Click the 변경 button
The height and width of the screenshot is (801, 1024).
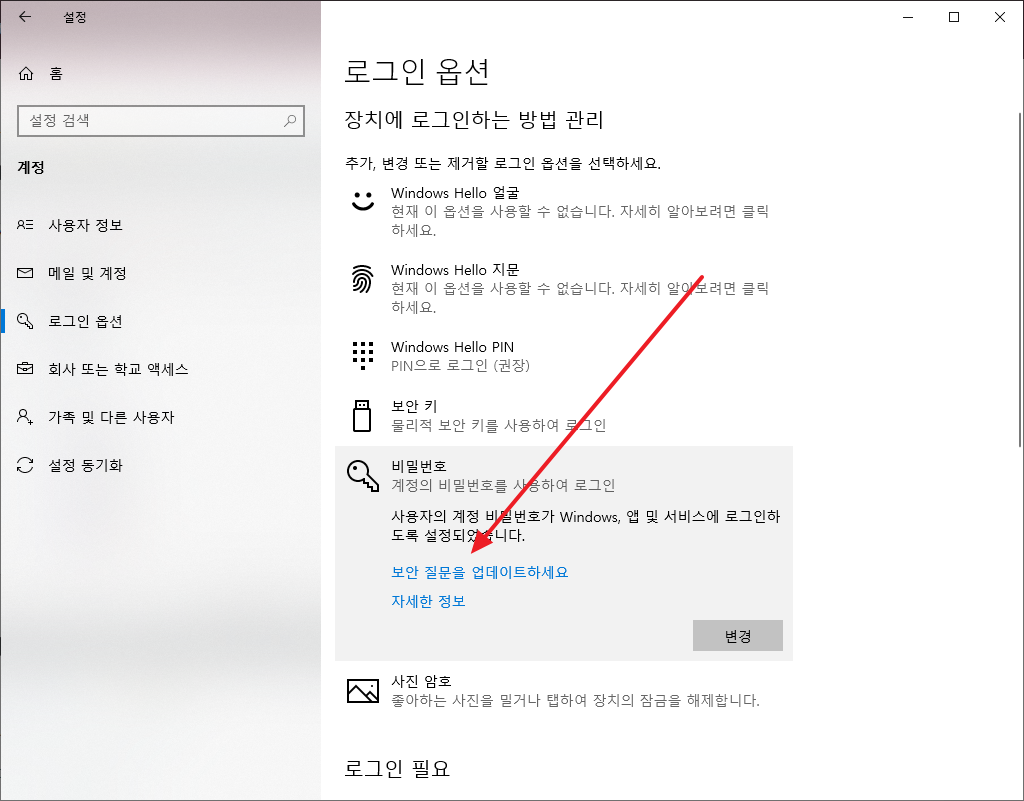pyautogui.click(x=737, y=636)
